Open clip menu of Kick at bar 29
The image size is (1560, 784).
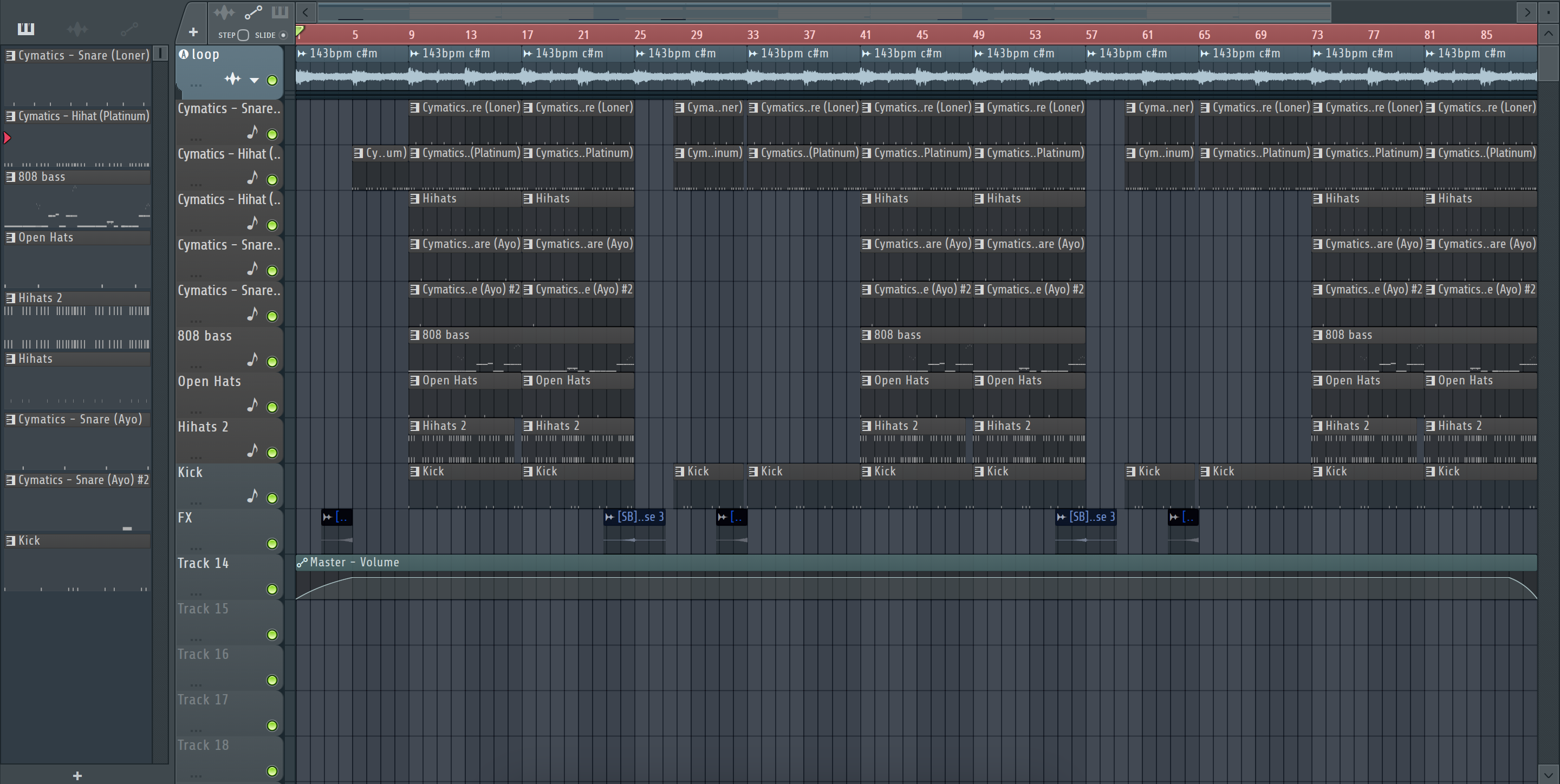(x=680, y=471)
